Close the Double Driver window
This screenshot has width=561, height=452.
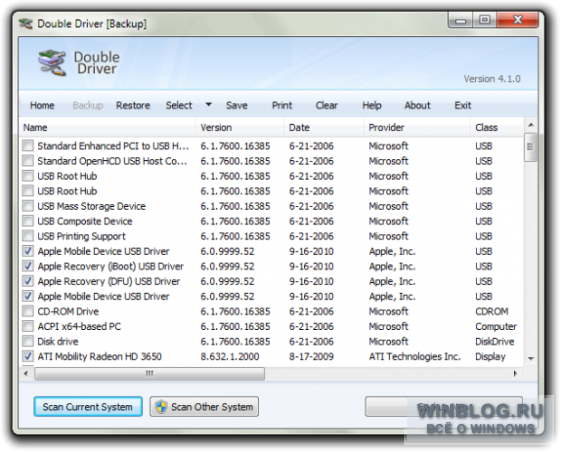click(517, 20)
